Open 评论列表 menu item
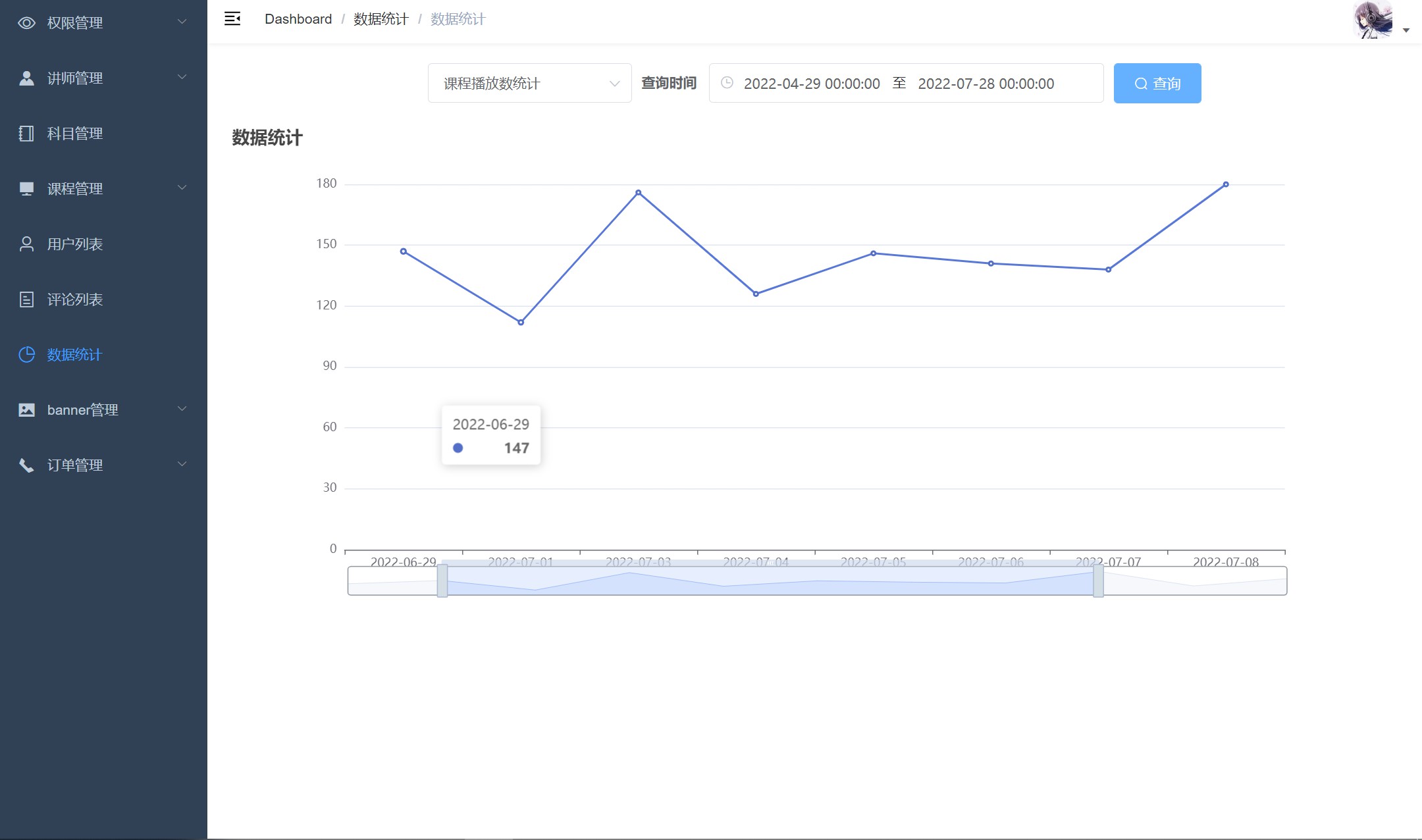This screenshot has height=840, width=1422. (x=75, y=300)
